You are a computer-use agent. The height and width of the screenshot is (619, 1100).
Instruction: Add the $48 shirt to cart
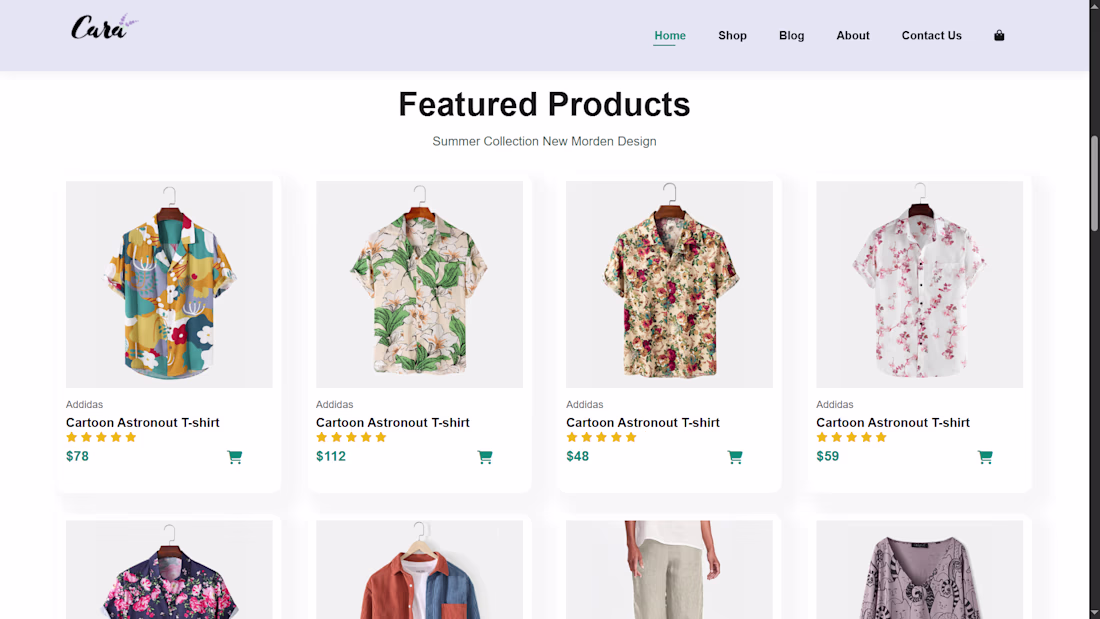pyautogui.click(x=735, y=457)
